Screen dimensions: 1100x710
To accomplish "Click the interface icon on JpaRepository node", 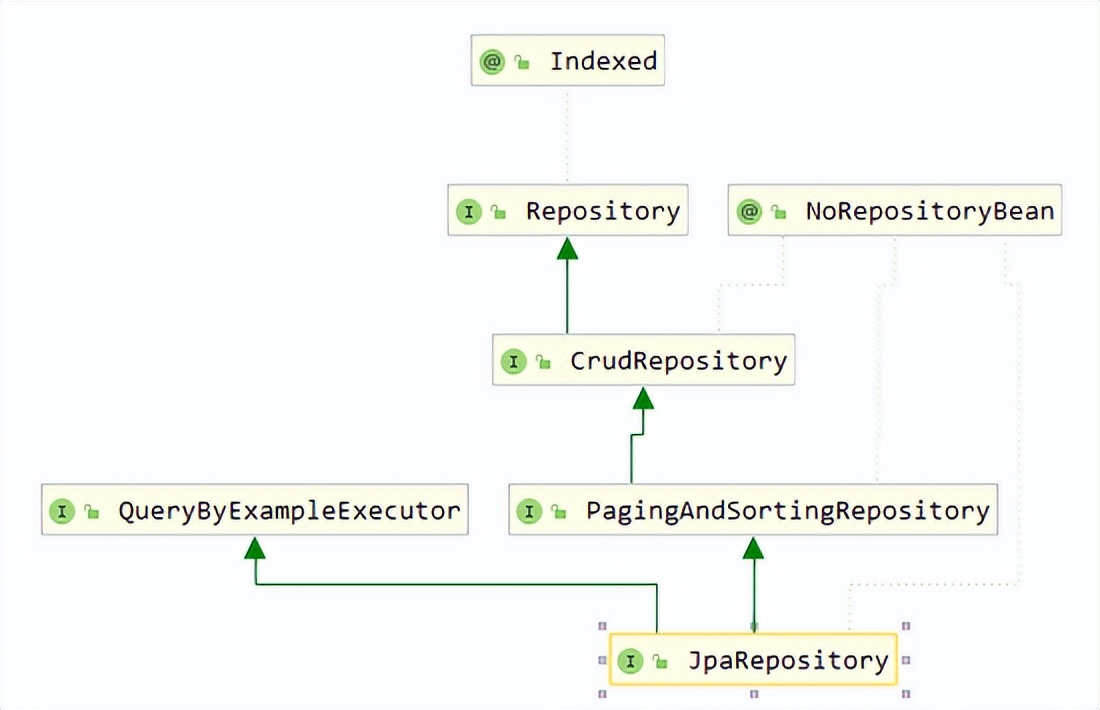I will 630,661.
